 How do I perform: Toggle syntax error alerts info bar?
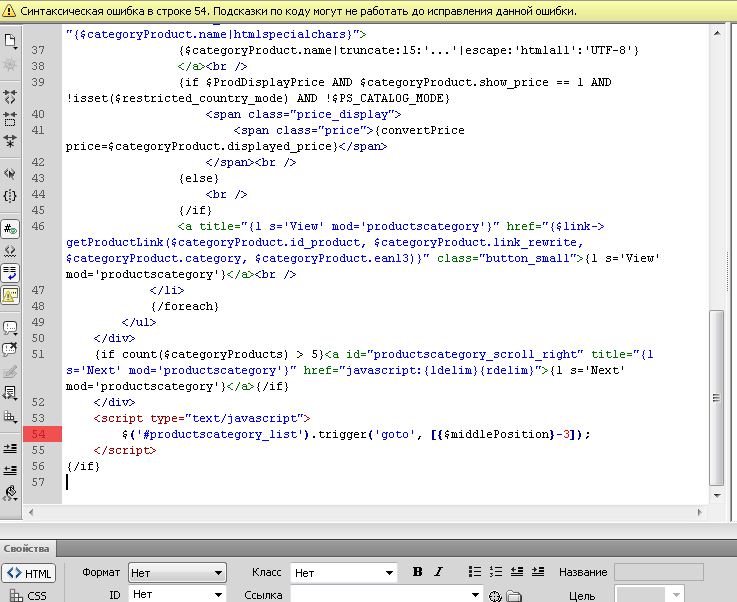(10, 295)
